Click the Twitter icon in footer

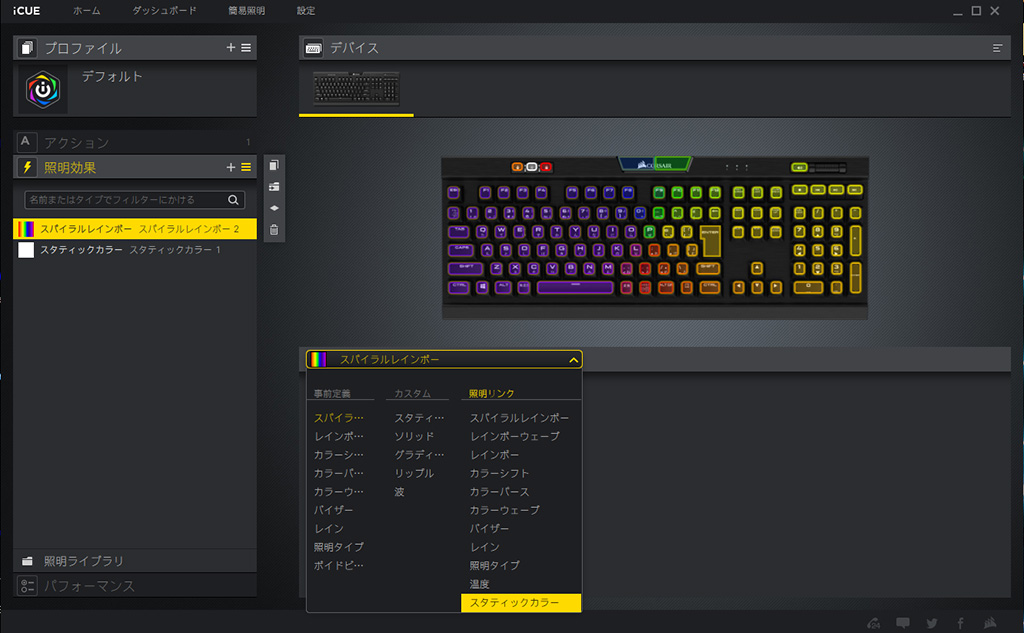tap(932, 623)
